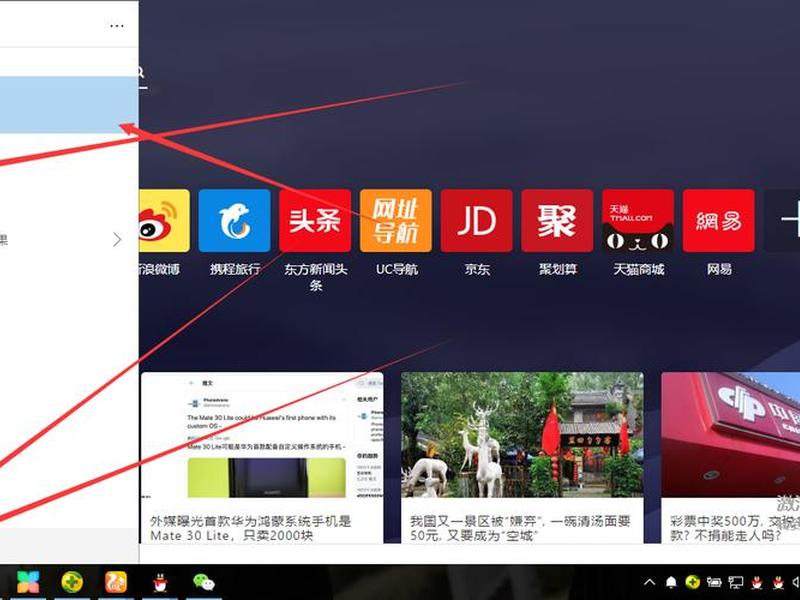Open the Tmall cat tile icon

tap(638, 220)
